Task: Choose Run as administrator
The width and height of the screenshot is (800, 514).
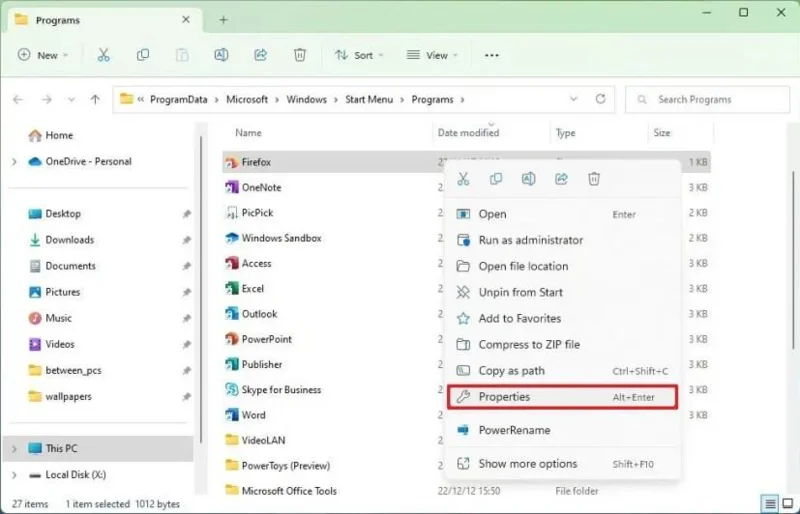Action: (563, 240)
